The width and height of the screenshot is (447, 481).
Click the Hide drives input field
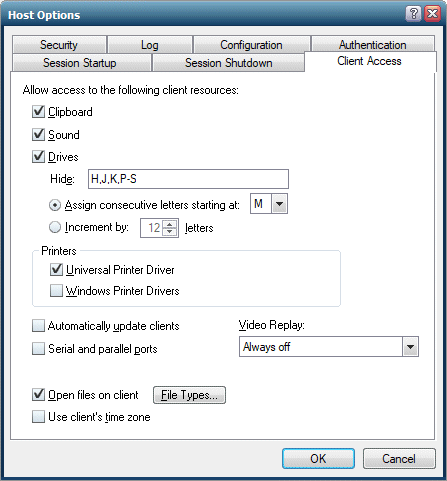(x=188, y=179)
